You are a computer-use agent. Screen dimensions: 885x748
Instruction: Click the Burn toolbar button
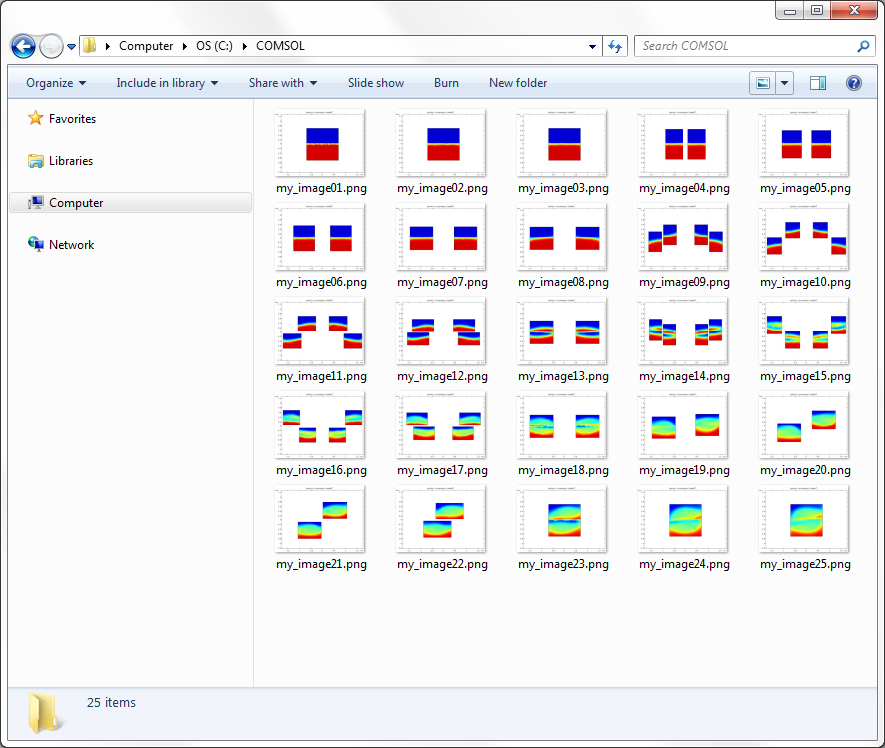pos(446,83)
